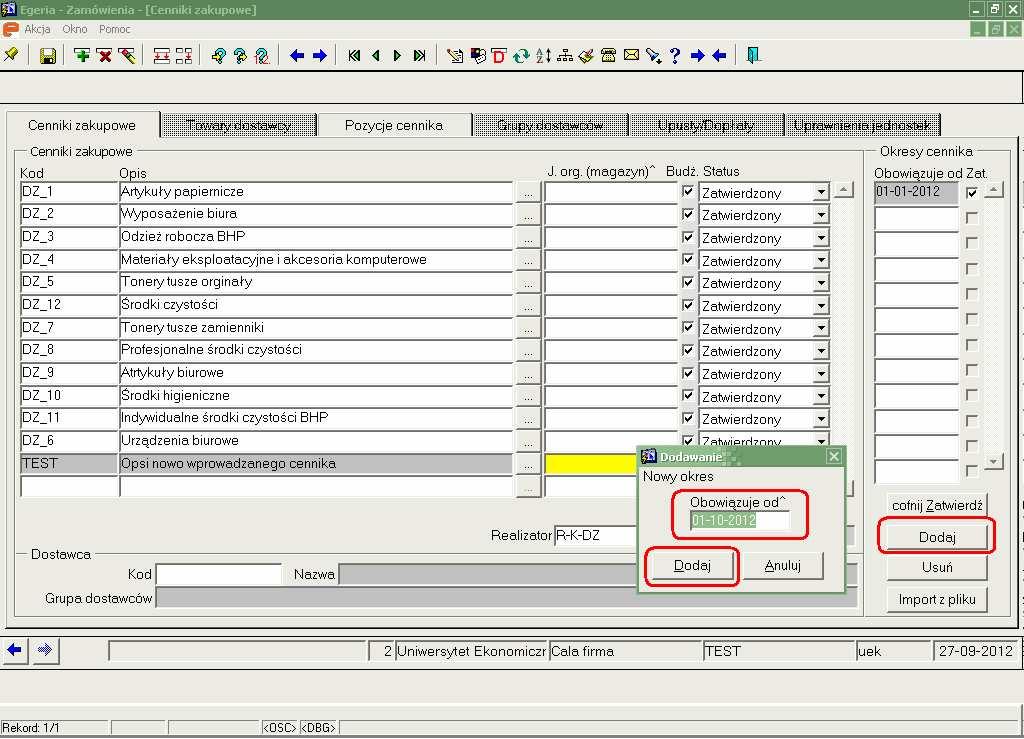Click the eraser clear-record toolbar icon
1024x739 pixels.
coord(127,55)
